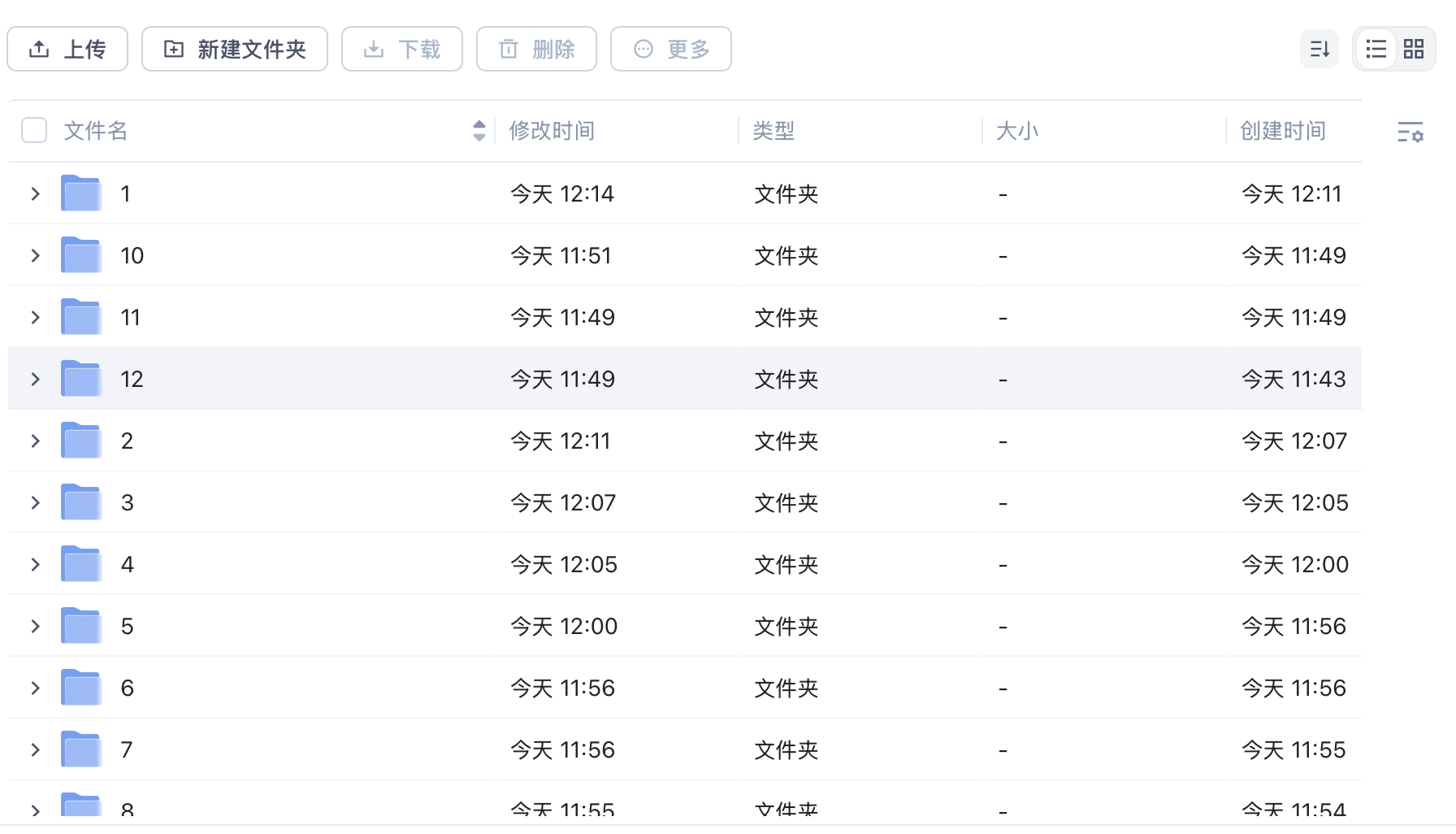Screen dimensions: 1456x834
Task: Select the folder name "10"
Action: pos(132,255)
